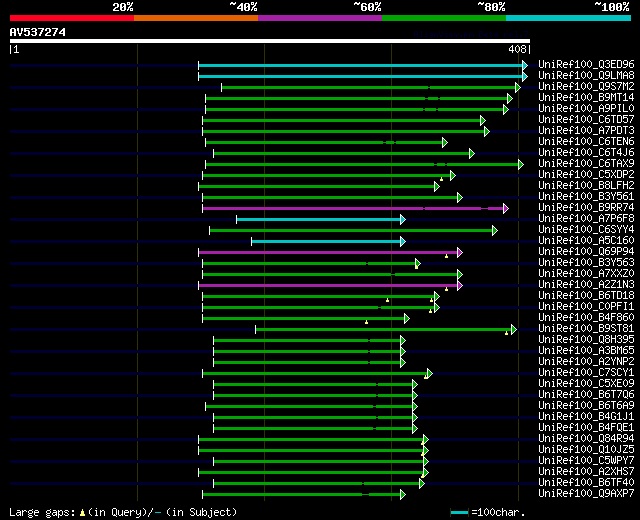The height and width of the screenshot is (520, 640).
Task: Select the UniRef100_C6TD57 label
Action: 586,120
